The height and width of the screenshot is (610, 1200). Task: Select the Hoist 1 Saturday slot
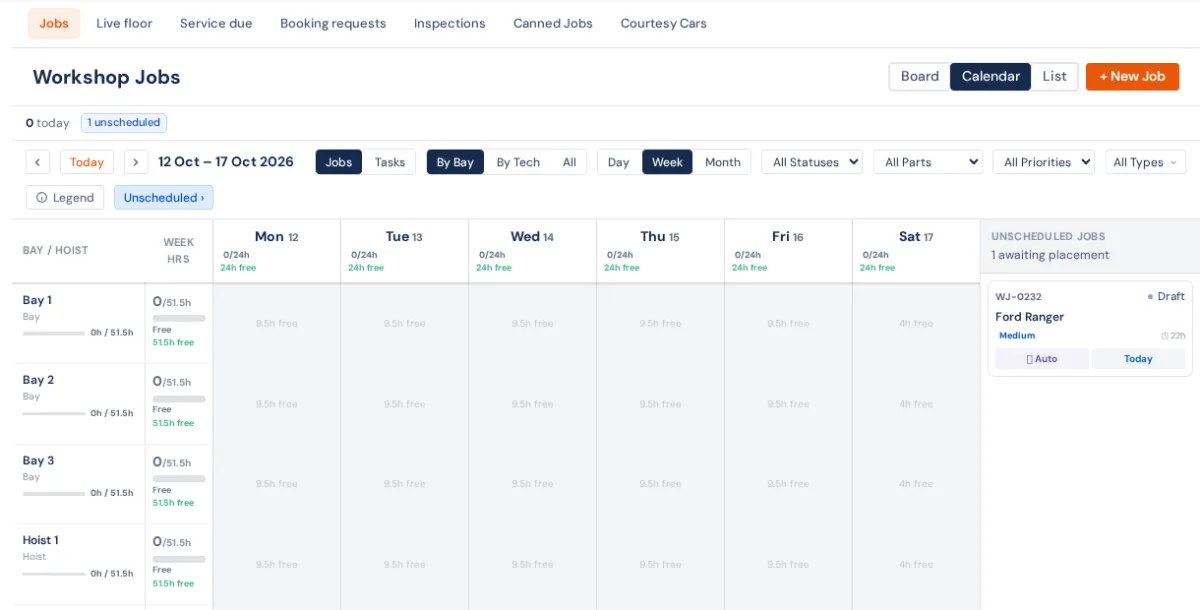[916, 564]
